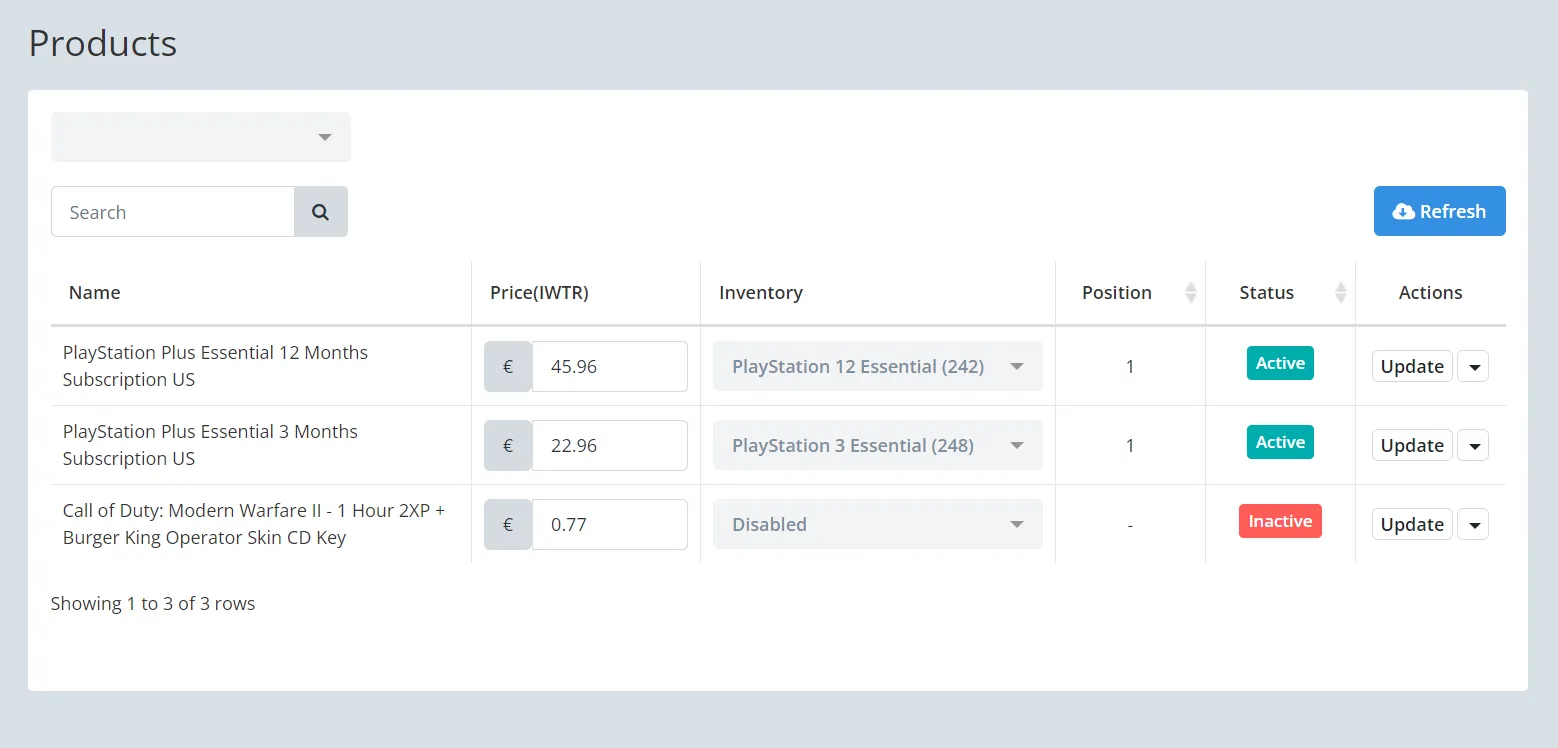Screen dimensions: 1558x748
Task: Open the empty filter dropdown above search
Action: (201, 137)
